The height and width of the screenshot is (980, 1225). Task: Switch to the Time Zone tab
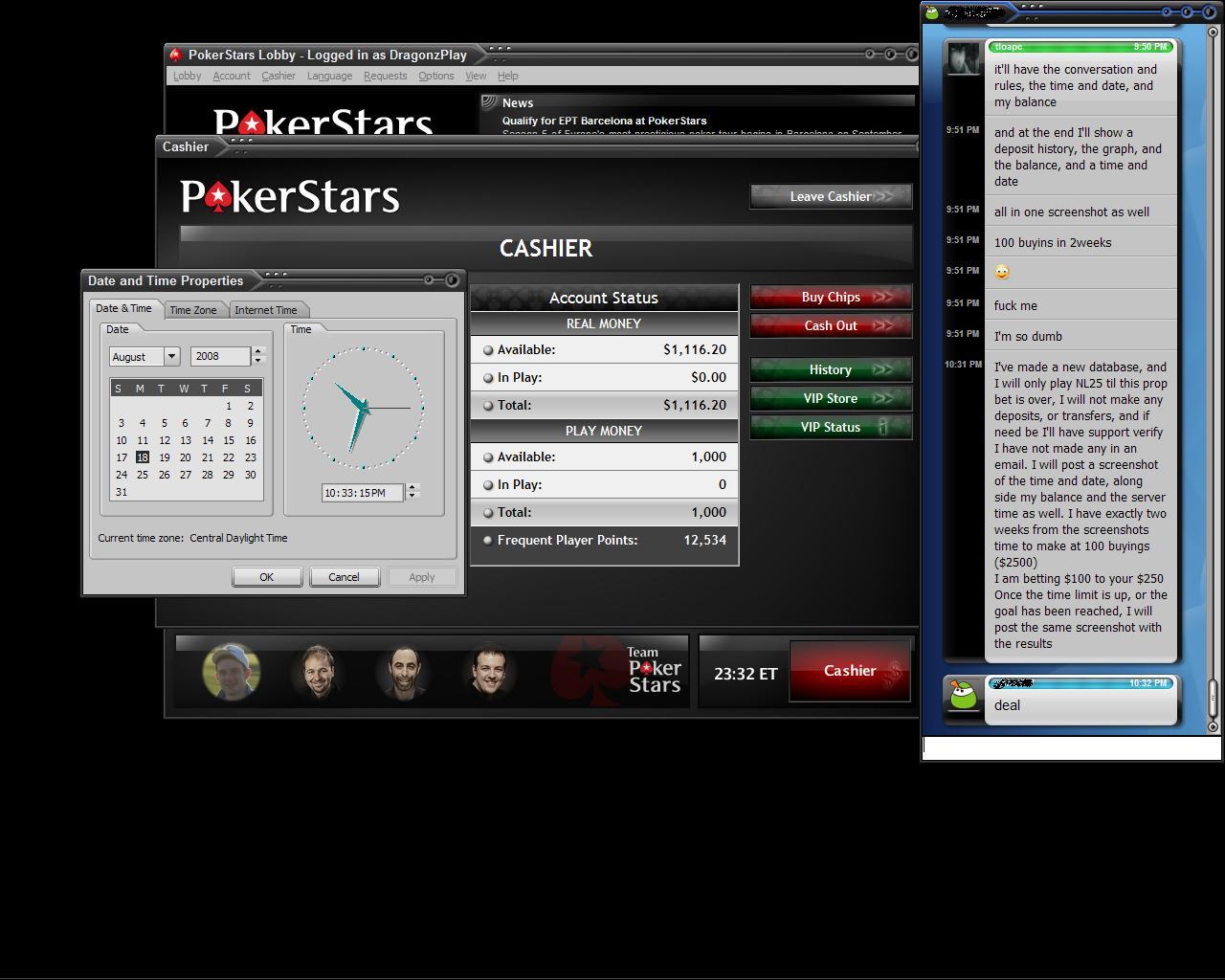tap(193, 310)
